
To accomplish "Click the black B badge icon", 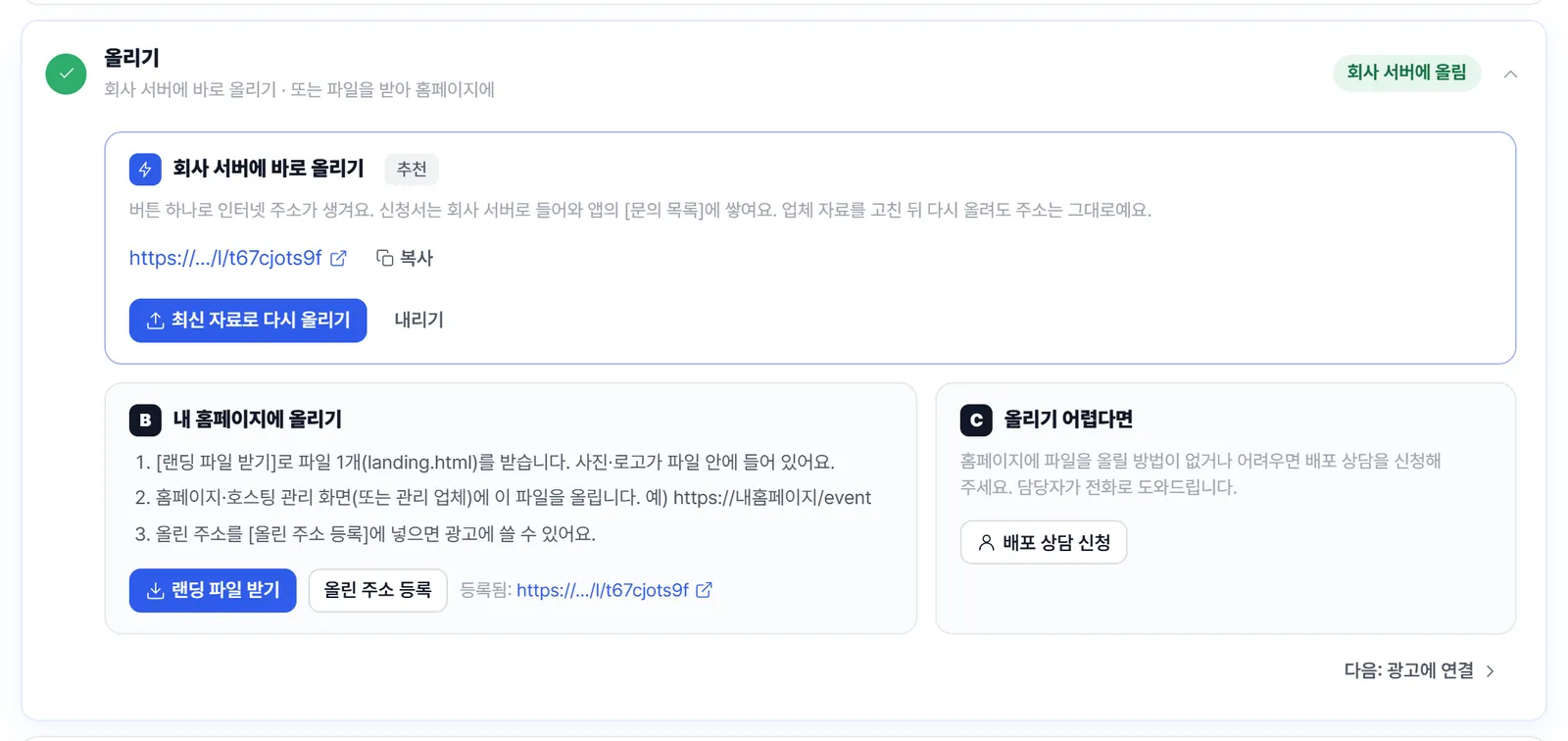I will coord(145,420).
